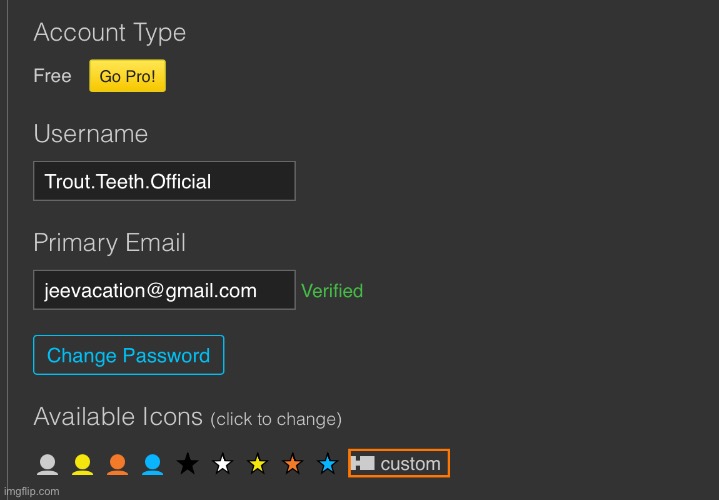This screenshot has width=719, height=500.
Task: Select the gray person user icon
Action: (x=47, y=464)
